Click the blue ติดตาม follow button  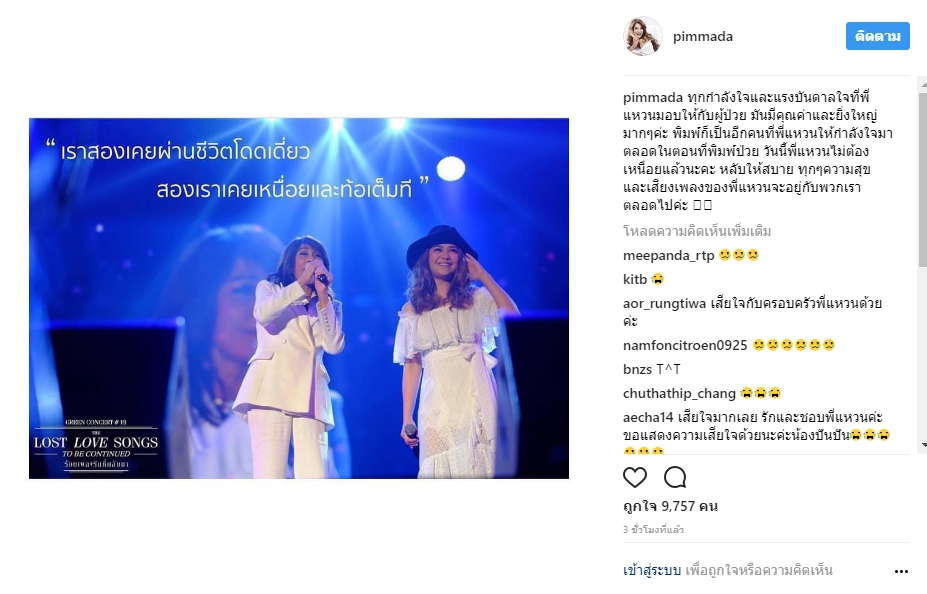click(877, 36)
